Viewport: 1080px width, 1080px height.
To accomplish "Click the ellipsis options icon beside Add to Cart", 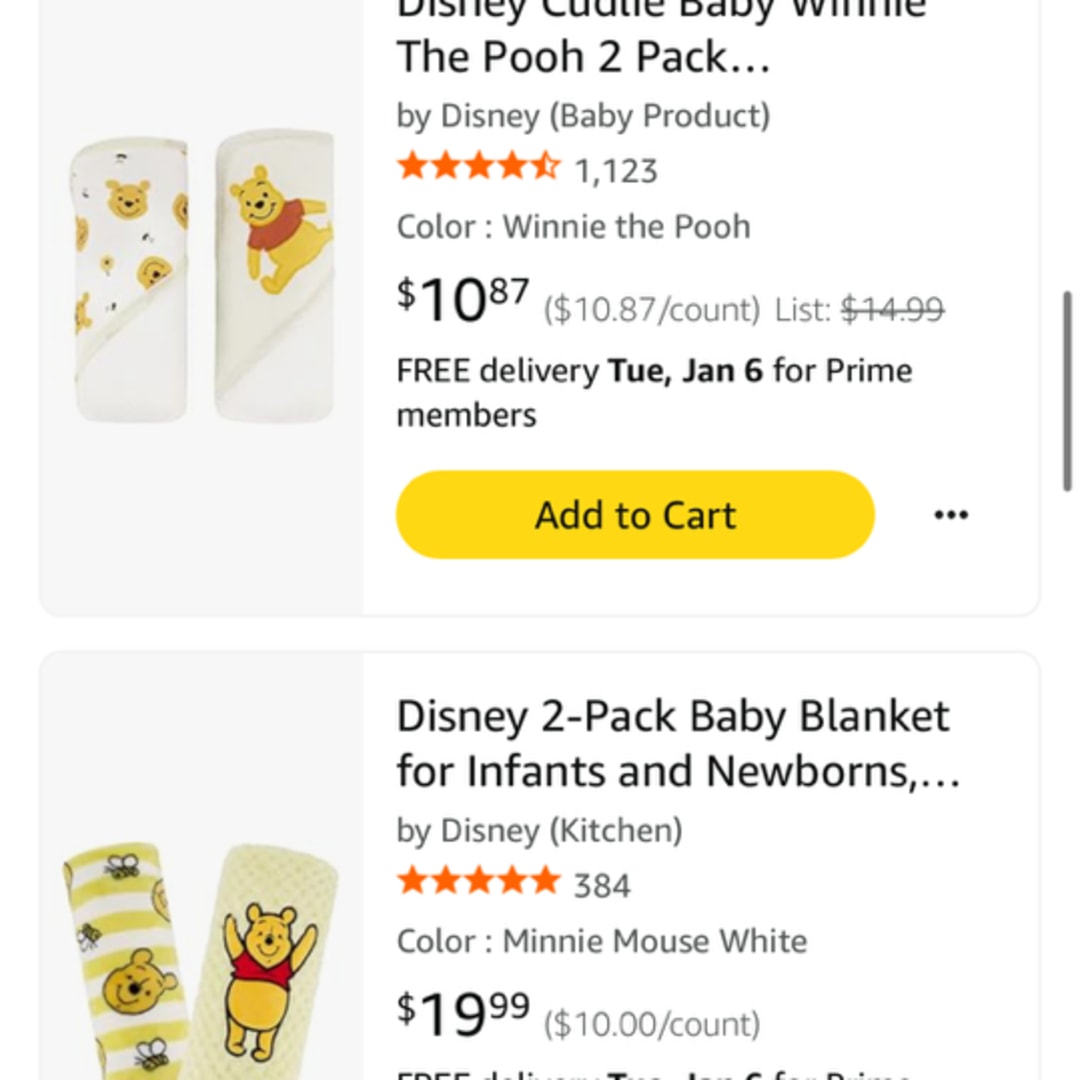I will 951,514.
